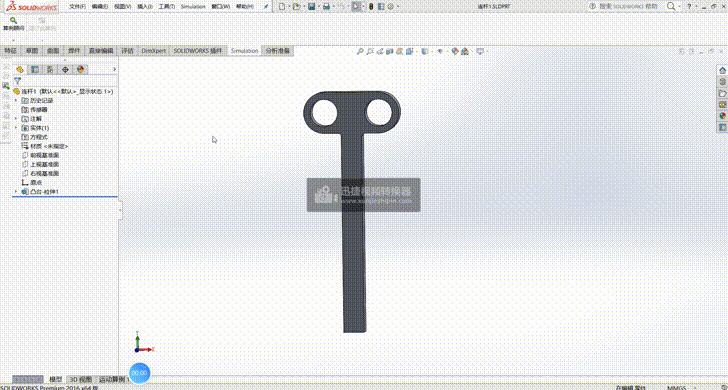Select 方程式 in the feature tree
This screenshot has width=728, height=390.
tap(35, 137)
